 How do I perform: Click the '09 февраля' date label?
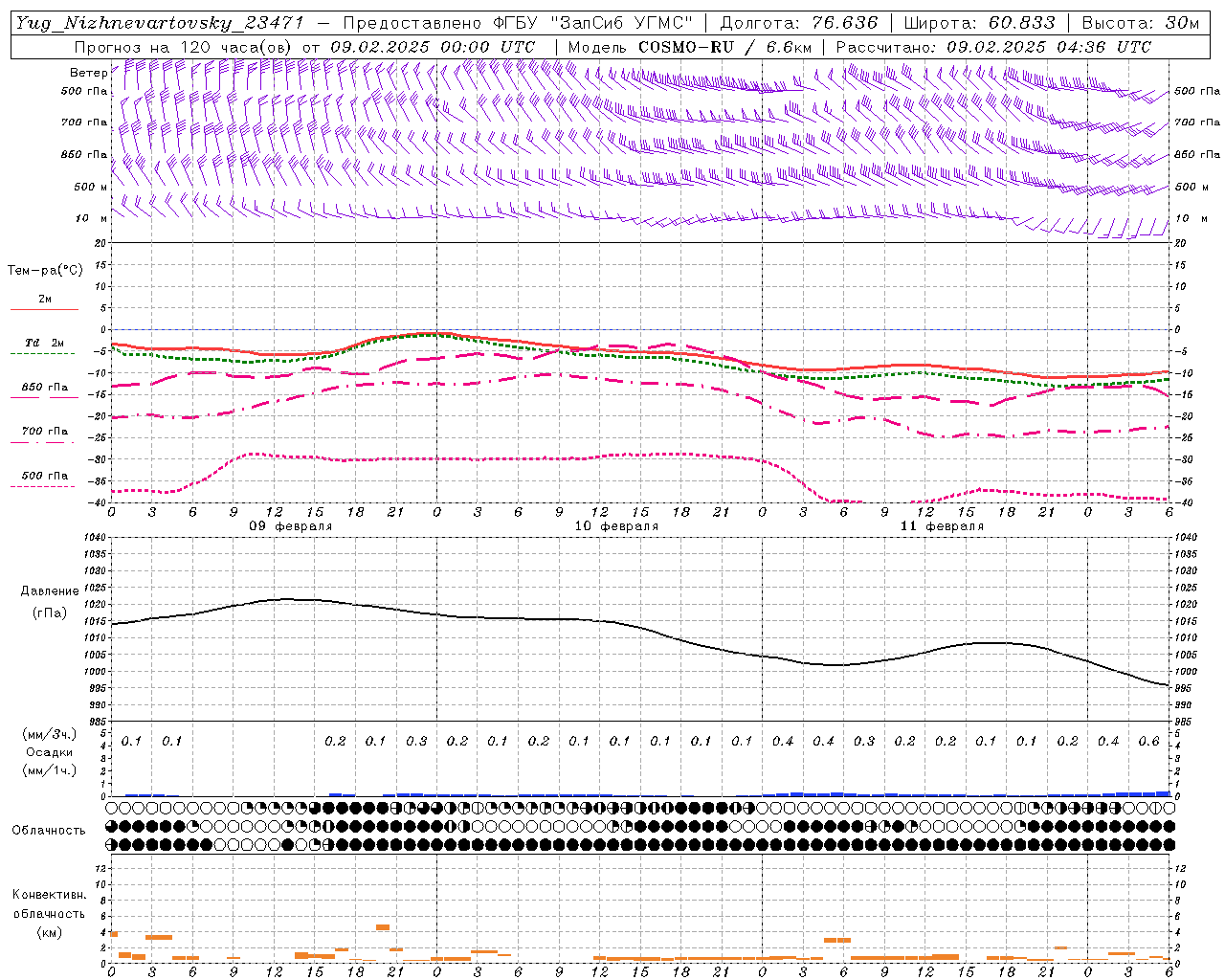click(291, 526)
